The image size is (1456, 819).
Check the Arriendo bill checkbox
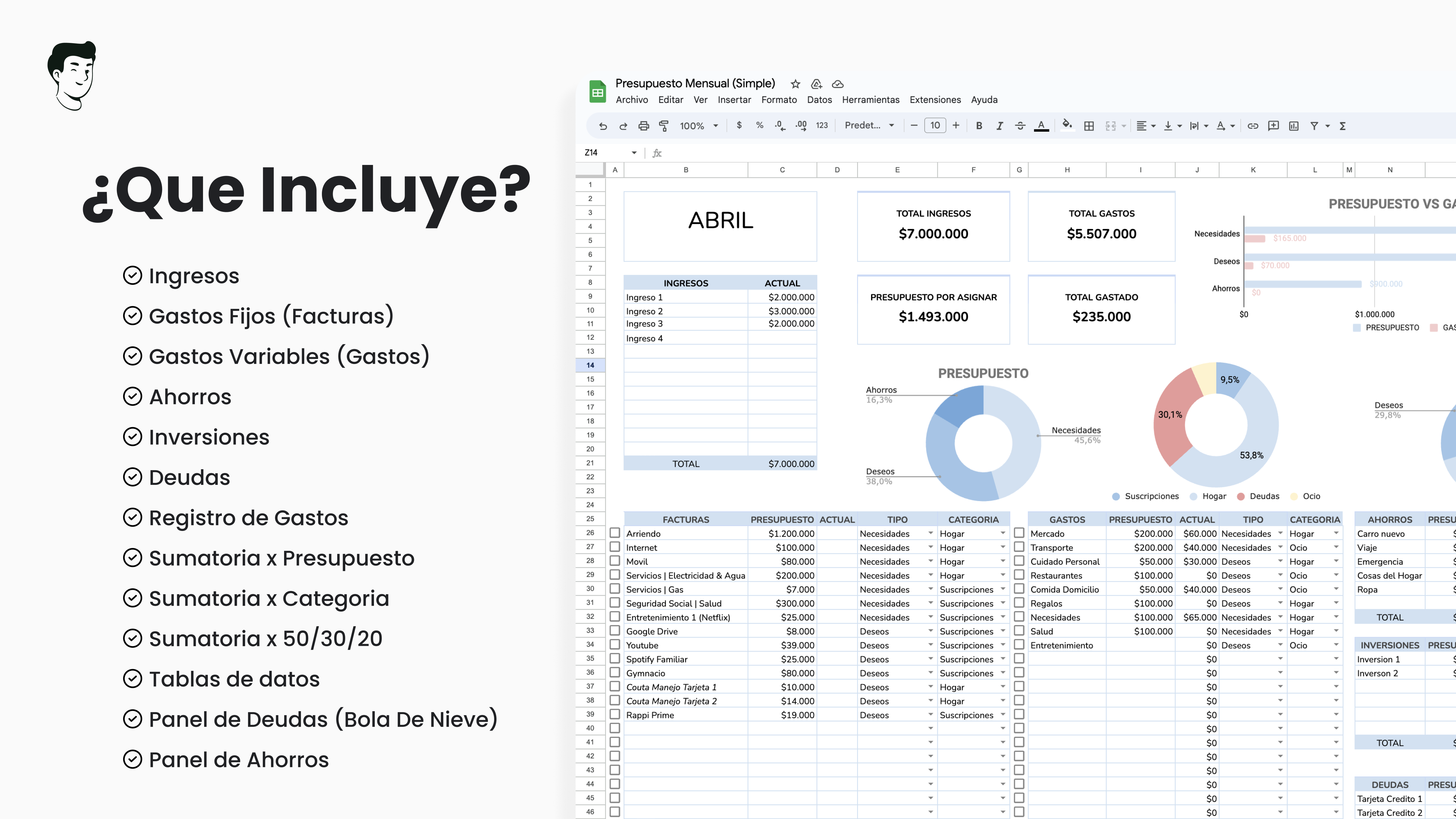(x=615, y=533)
